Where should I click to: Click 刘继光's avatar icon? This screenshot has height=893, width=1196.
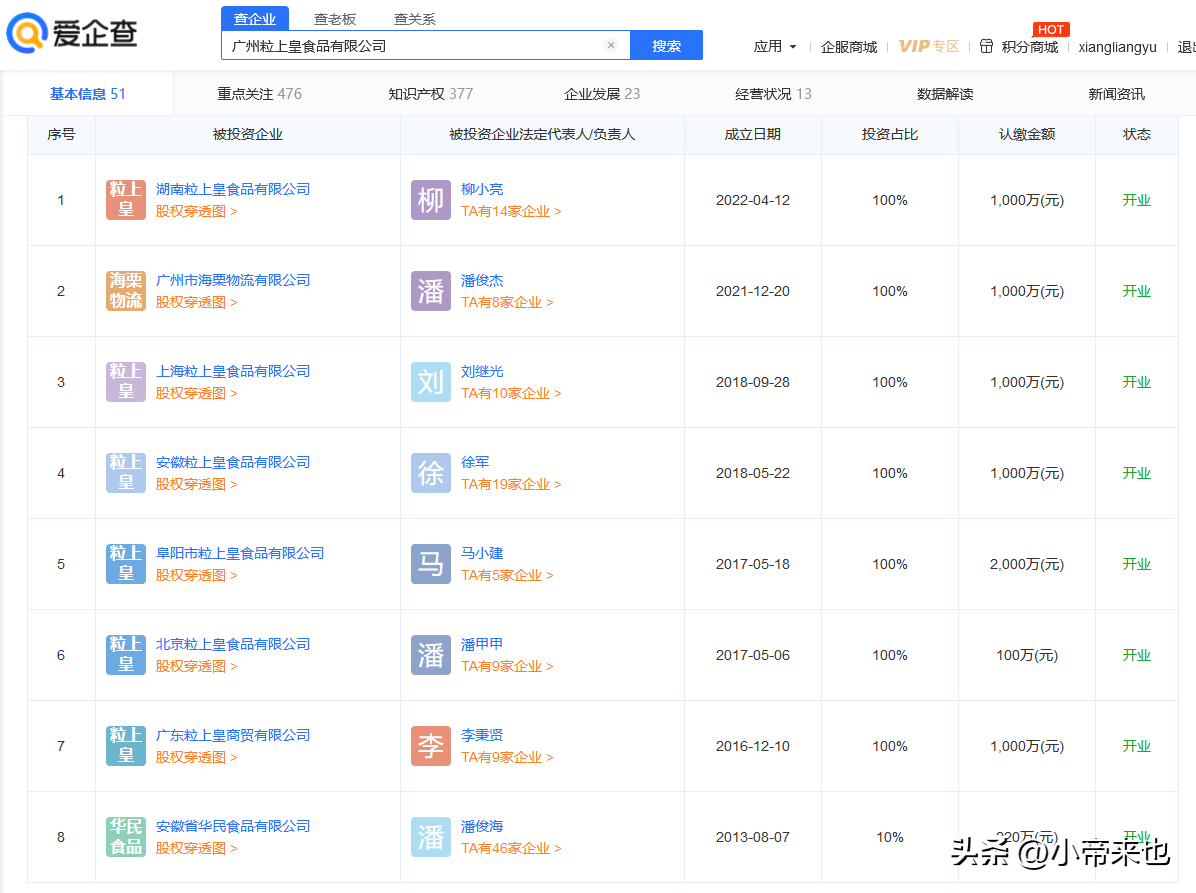tap(430, 381)
